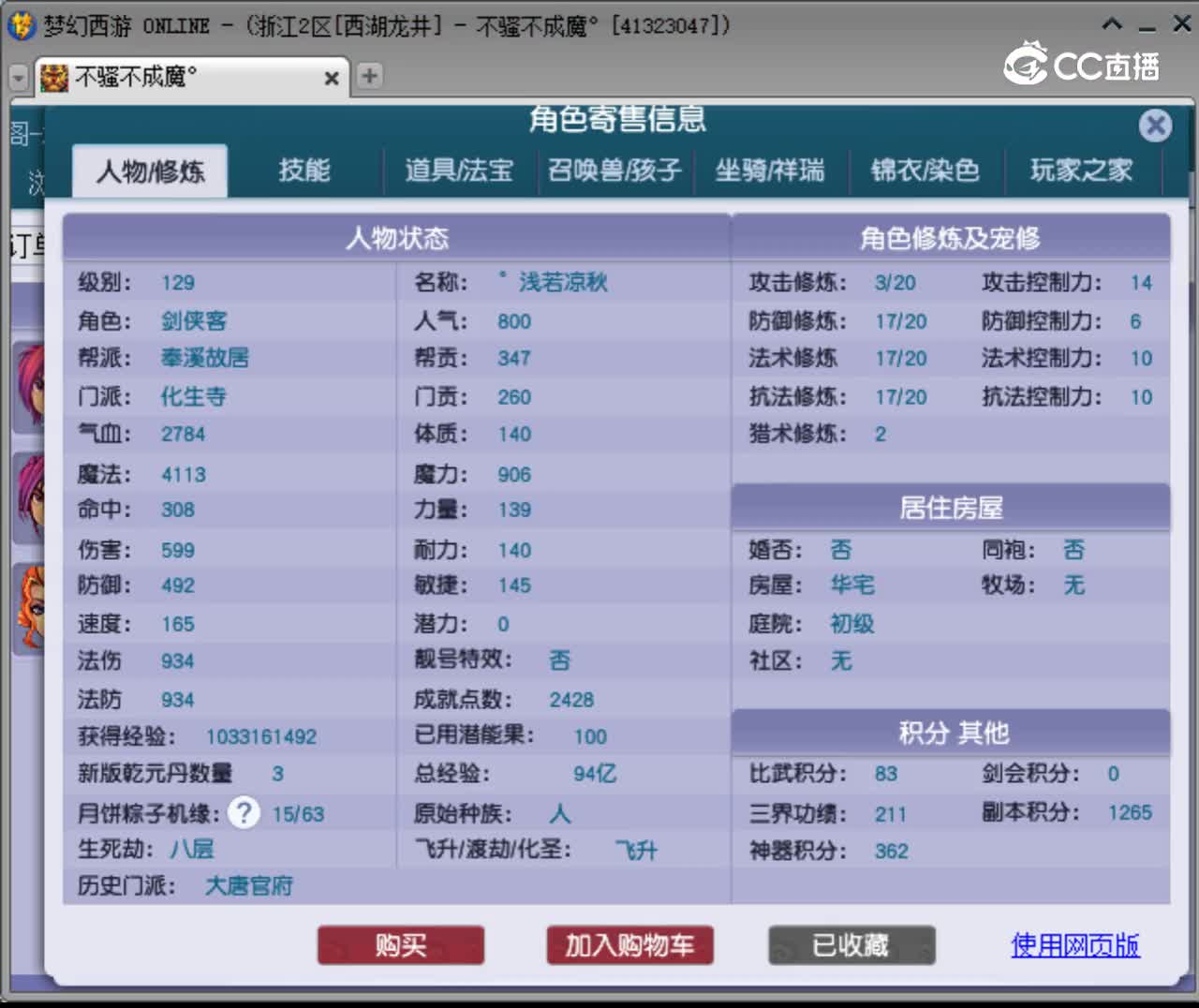The image size is (1199, 1008).
Task: Click the 人物状态 section header
Action: point(397,238)
